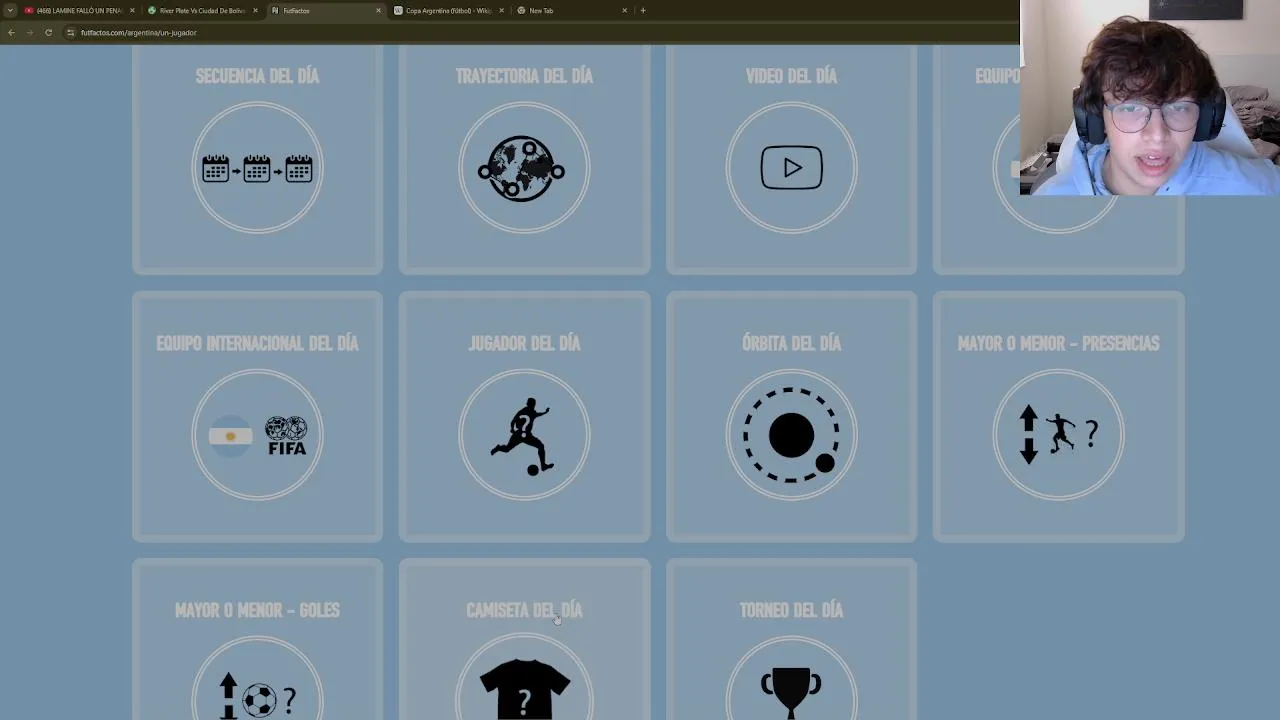Click the TRAYECTORIA DEL DÍA title
The height and width of the screenshot is (720, 1280).
524,76
